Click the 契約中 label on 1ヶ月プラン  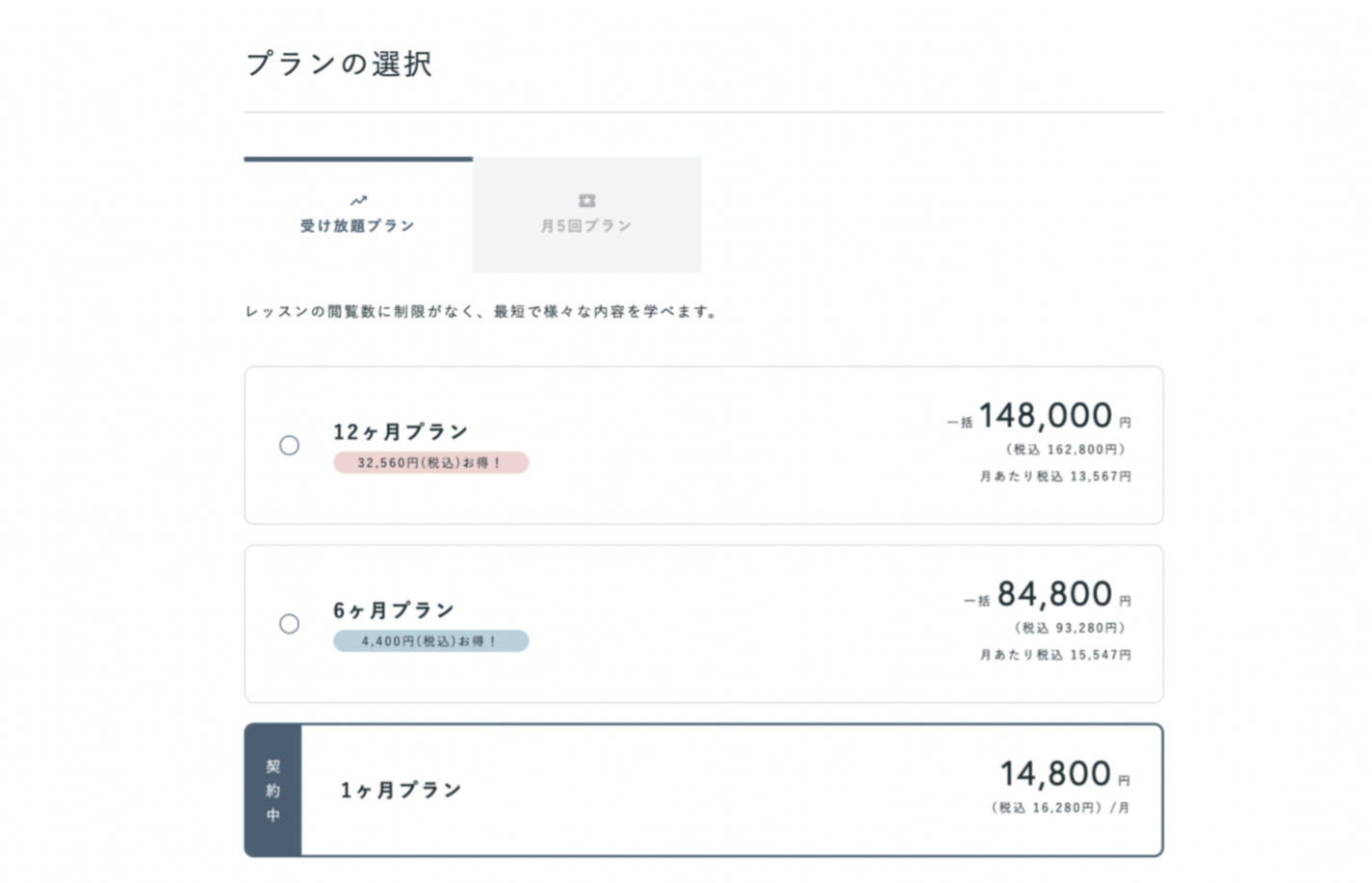point(273,790)
